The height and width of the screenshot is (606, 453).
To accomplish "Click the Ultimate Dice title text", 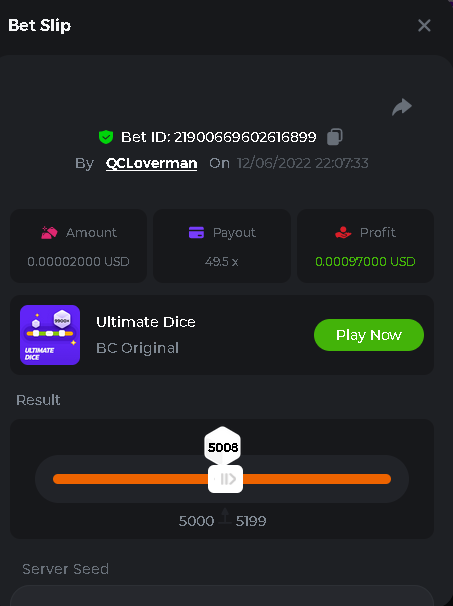I will (x=146, y=322).
